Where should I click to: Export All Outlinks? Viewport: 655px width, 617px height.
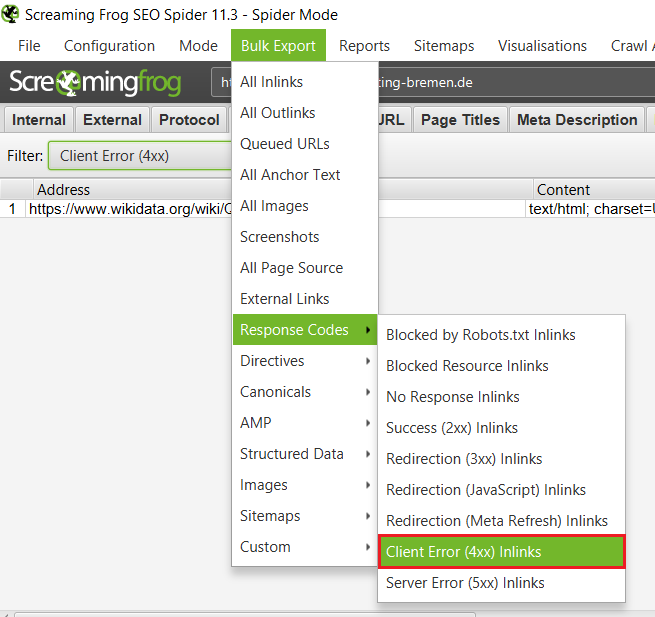(305, 113)
